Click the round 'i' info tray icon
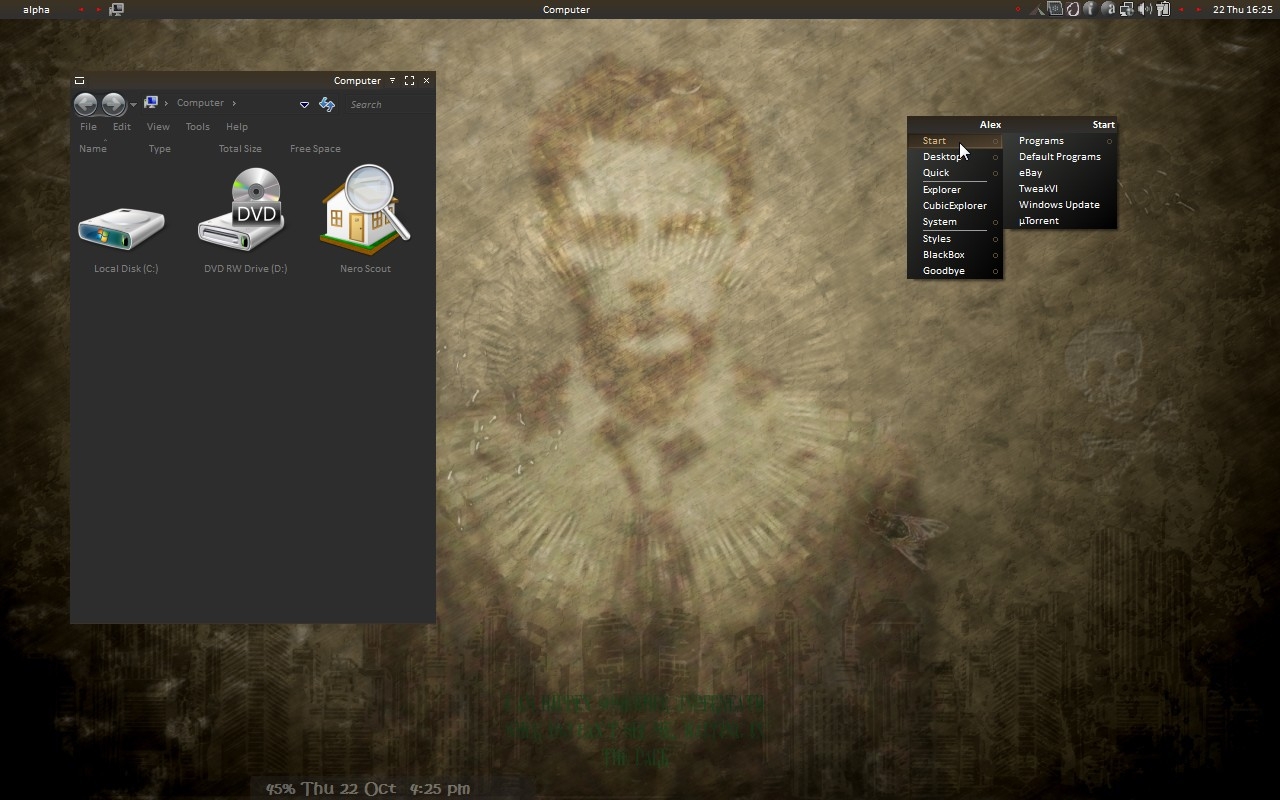This screenshot has width=1280, height=800. (1090, 9)
